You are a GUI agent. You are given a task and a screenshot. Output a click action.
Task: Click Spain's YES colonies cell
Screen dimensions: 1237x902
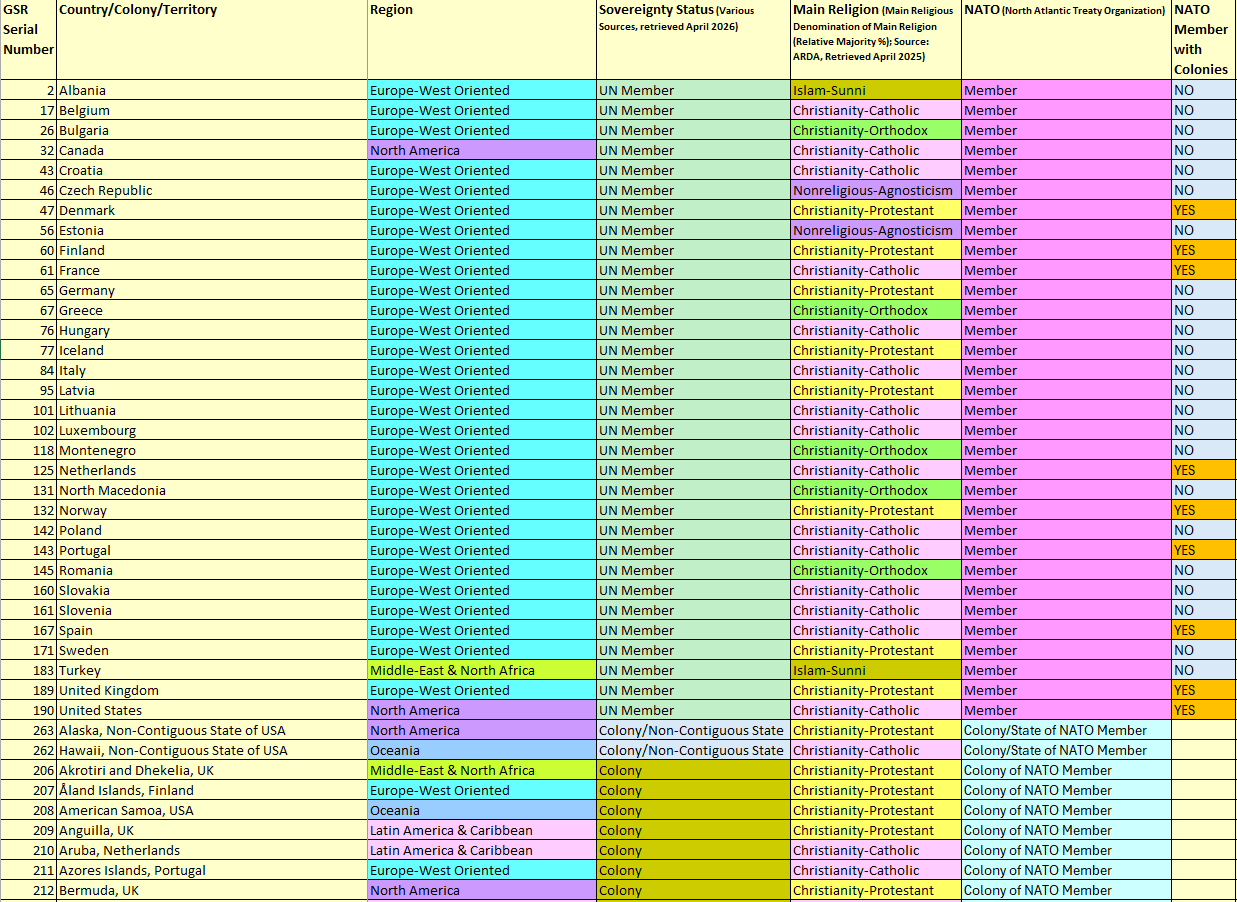[x=1204, y=630]
